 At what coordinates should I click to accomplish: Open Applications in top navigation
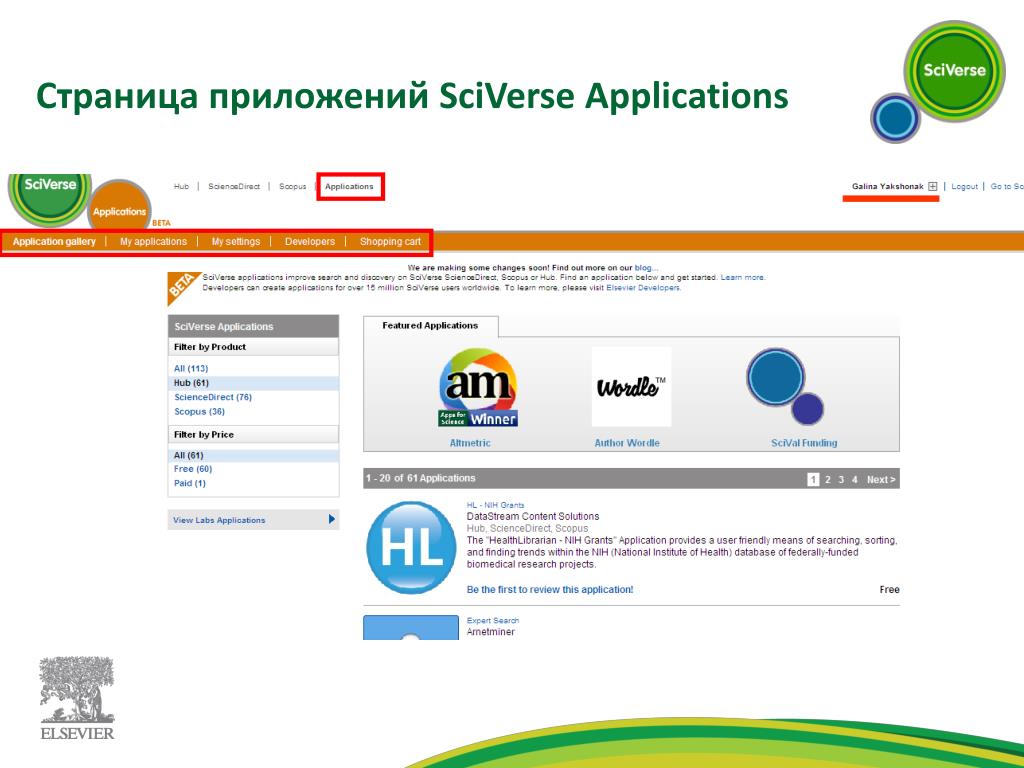coord(349,187)
